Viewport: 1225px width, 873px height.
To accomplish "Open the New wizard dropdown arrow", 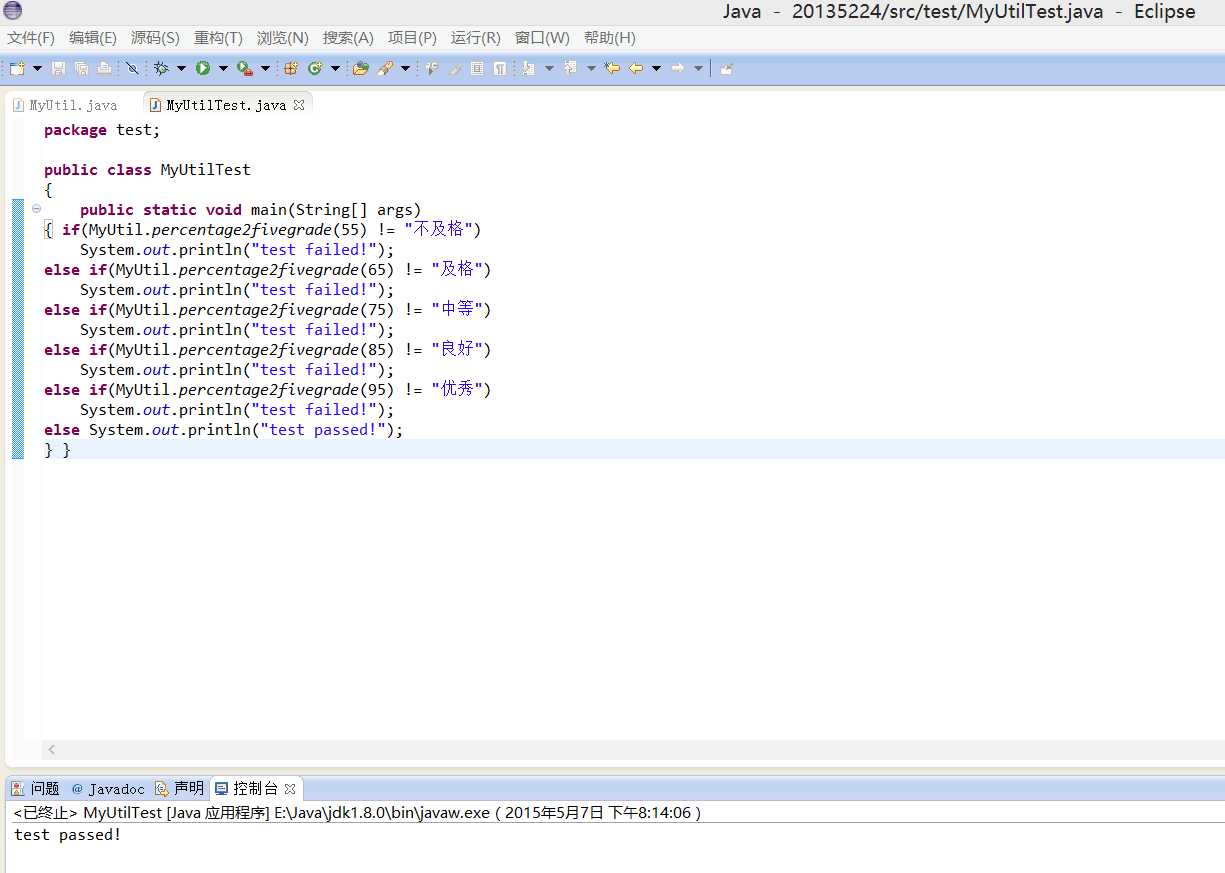I will (x=38, y=68).
